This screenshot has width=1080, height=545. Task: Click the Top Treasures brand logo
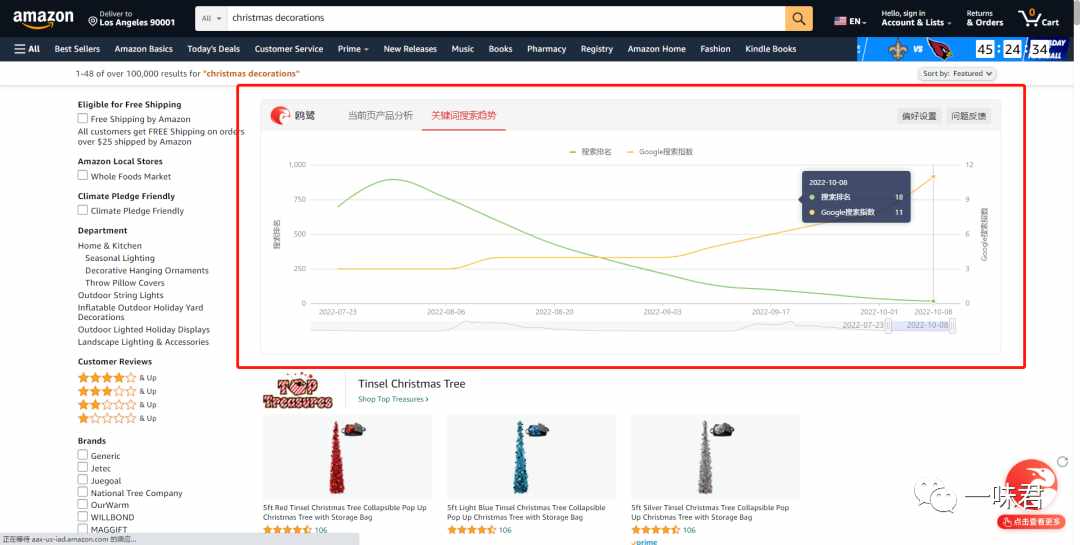pos(298,391)
